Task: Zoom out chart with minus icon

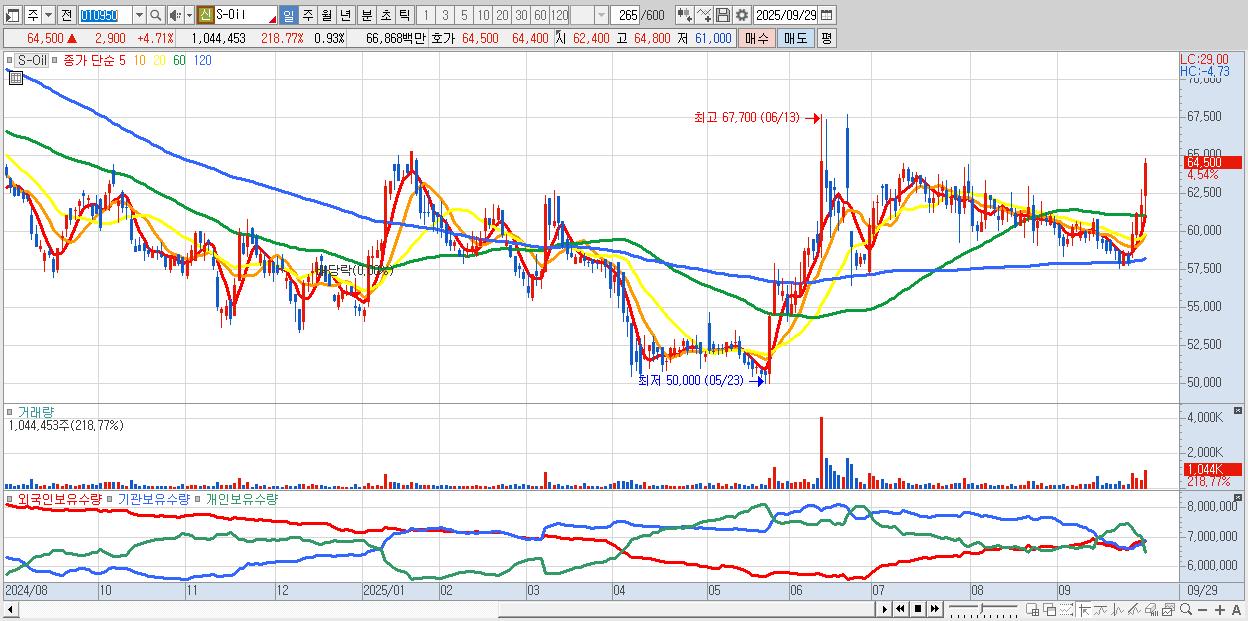Action: click(1203, 610)
